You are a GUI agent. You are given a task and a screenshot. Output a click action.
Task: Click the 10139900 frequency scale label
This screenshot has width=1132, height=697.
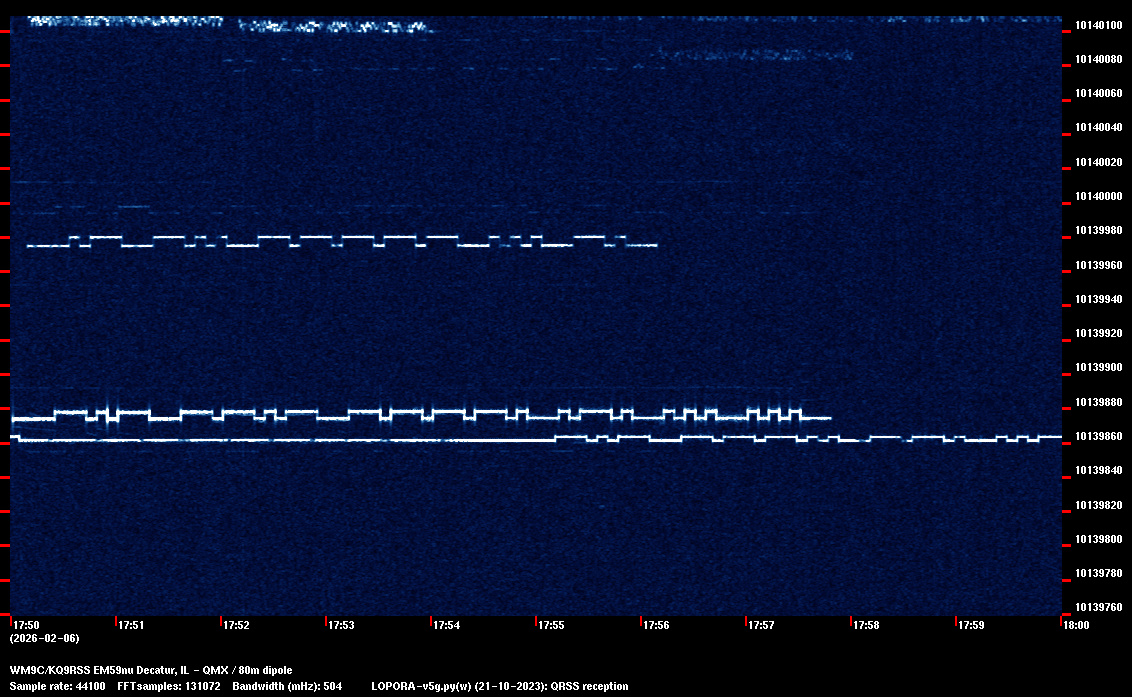[1098, 368]
